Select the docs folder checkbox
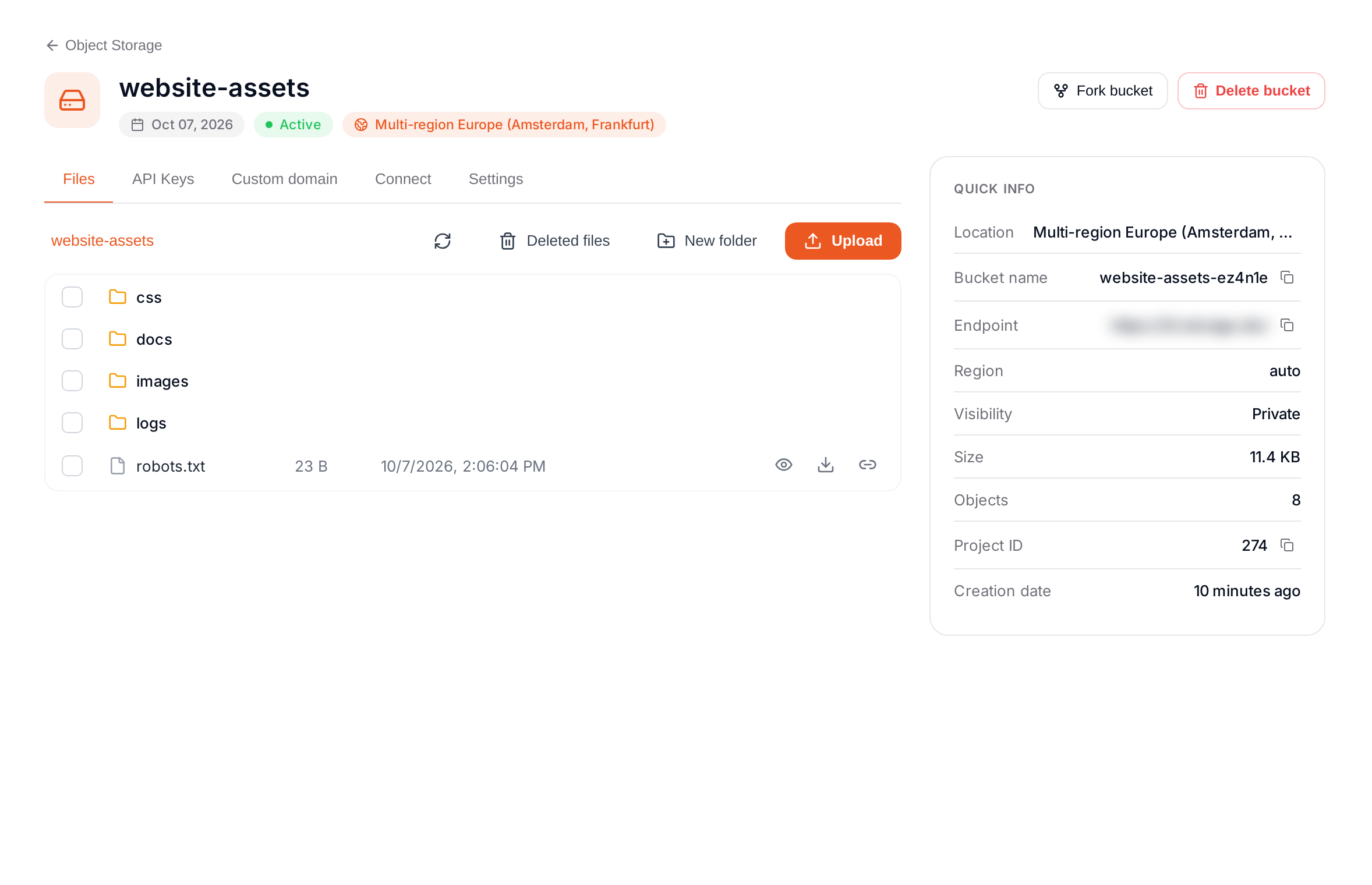 tap(72, 339)
